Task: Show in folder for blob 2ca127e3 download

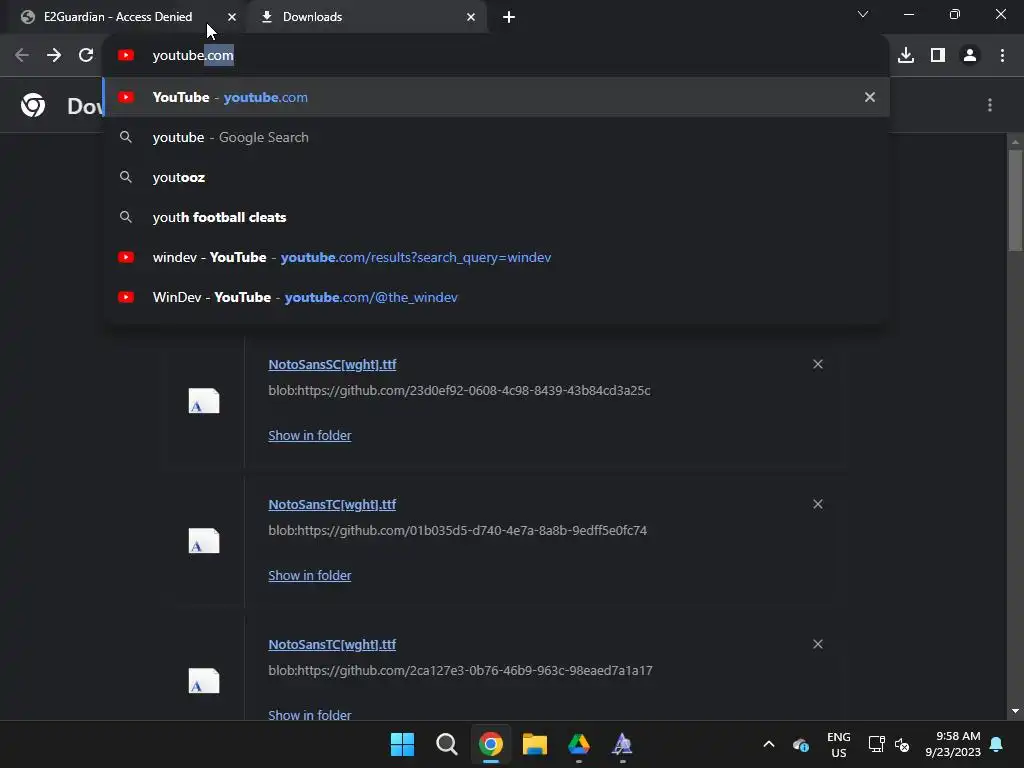Action: [310, 715]
